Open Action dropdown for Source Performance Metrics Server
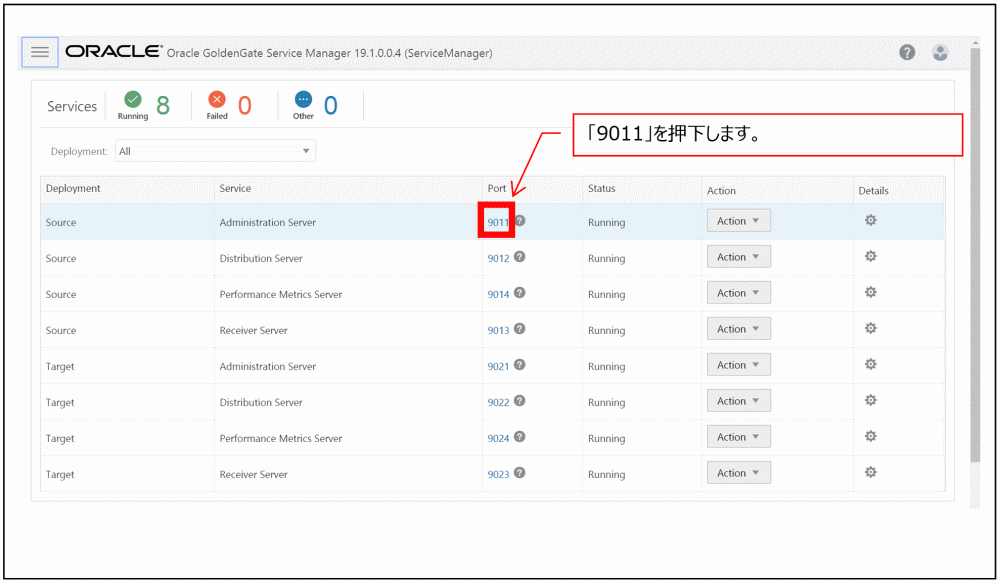 coord(739,293)
